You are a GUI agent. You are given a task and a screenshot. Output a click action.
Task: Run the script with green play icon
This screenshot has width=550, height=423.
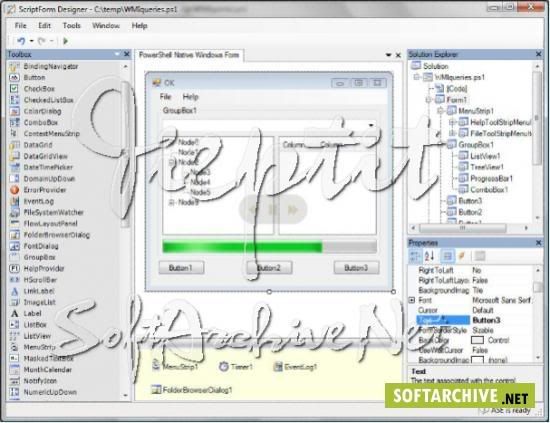click(65, 41)
